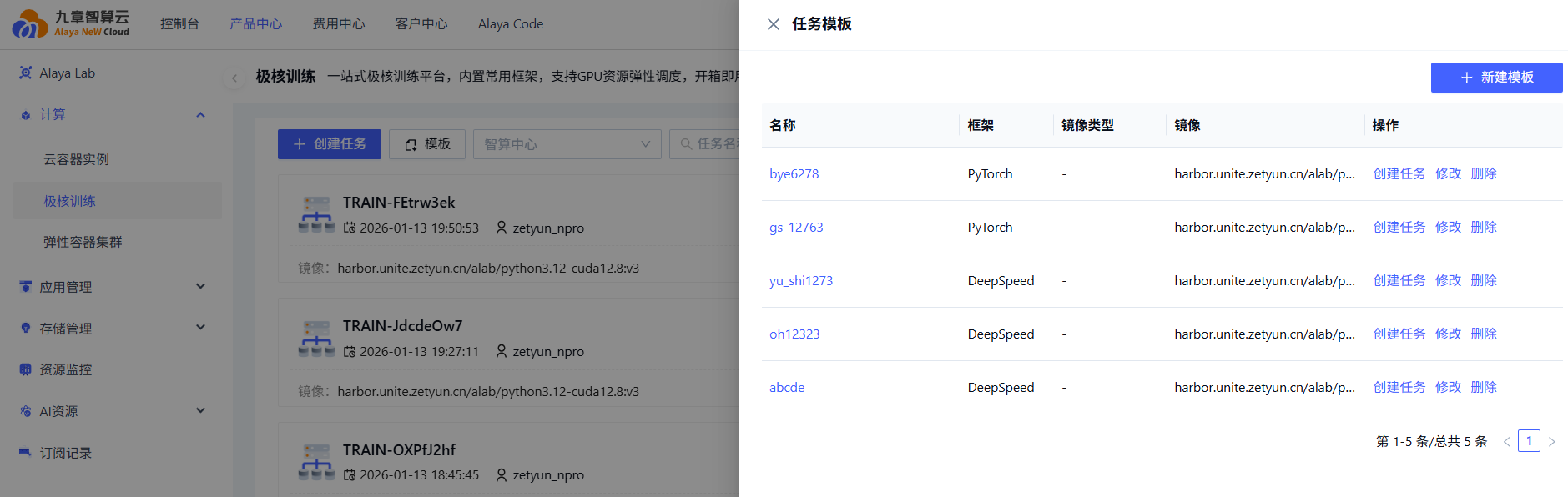Click the AI资源 sidebar icon
The width and height of the screenshot is (1568, 497).
point(26,411)
